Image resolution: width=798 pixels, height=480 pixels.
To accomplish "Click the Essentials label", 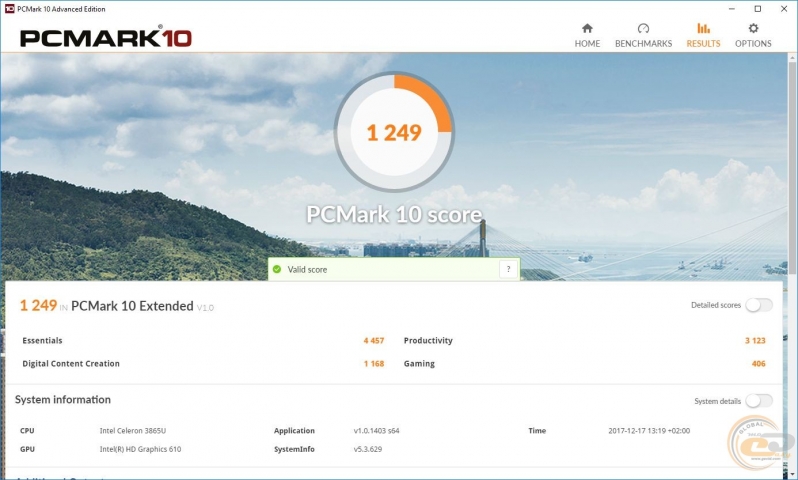I will (42, 341).
